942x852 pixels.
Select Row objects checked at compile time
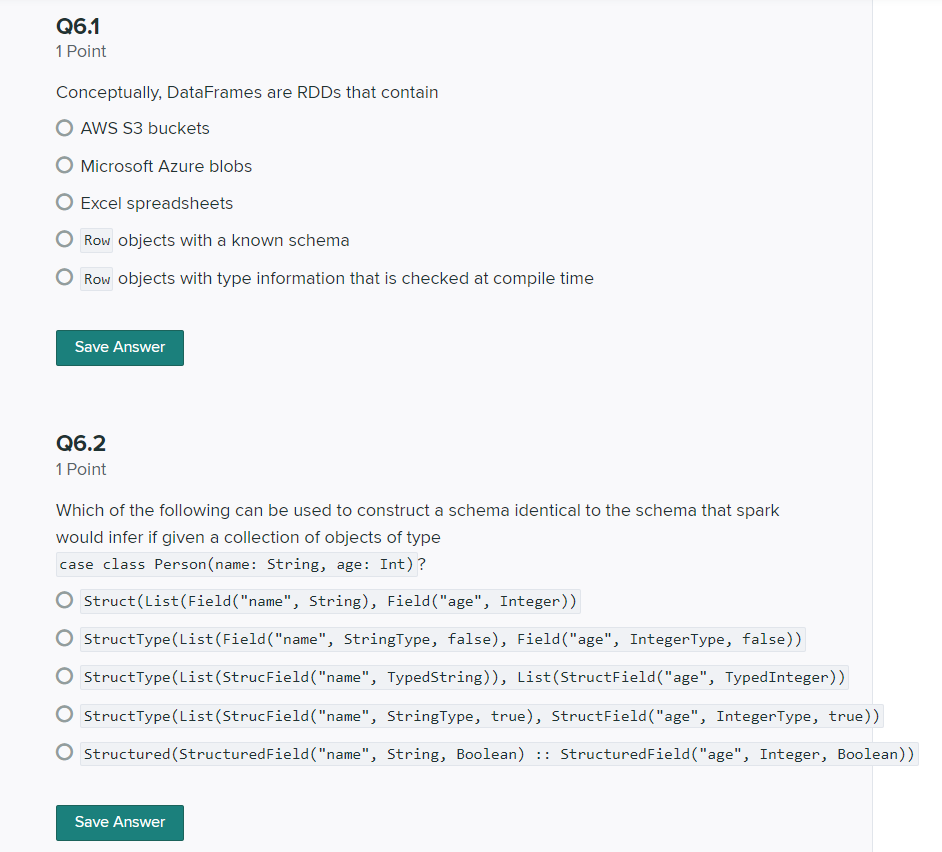pyautogui.click(x=64, y=277)
